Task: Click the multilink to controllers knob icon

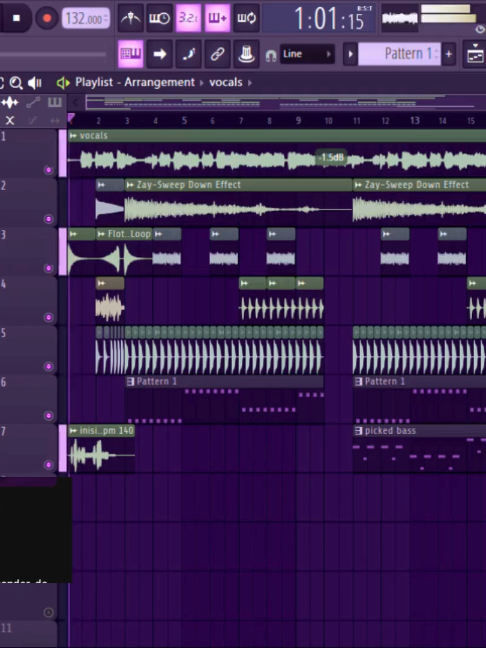Action: (x=246, y=54)
